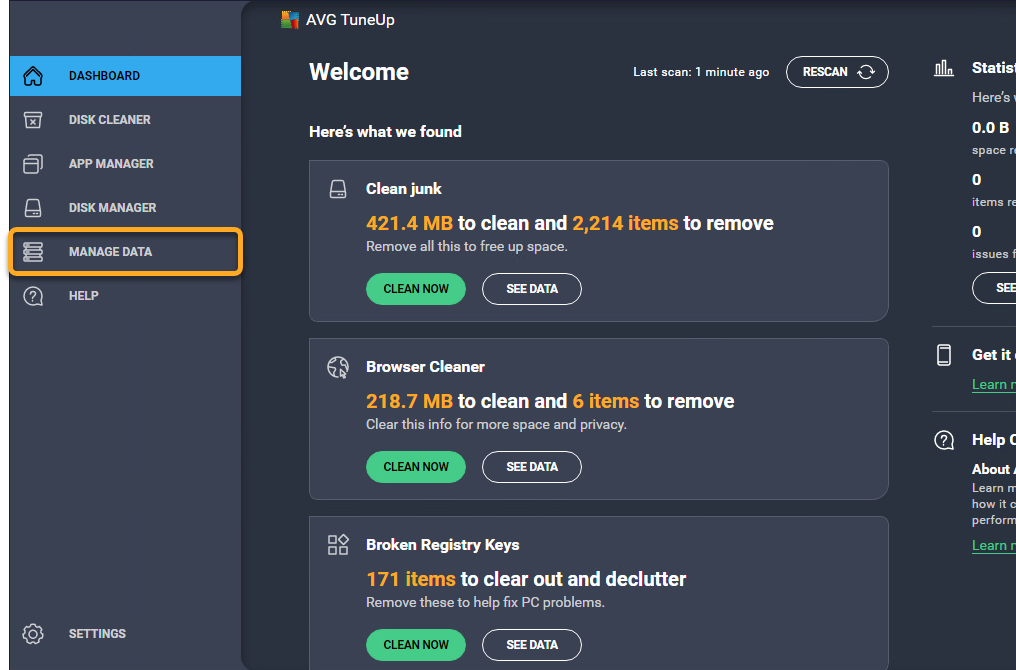Screen dimensions: 1016x670
Task: Select the Disk Manager menu label
Action: (x=112, y=208)
